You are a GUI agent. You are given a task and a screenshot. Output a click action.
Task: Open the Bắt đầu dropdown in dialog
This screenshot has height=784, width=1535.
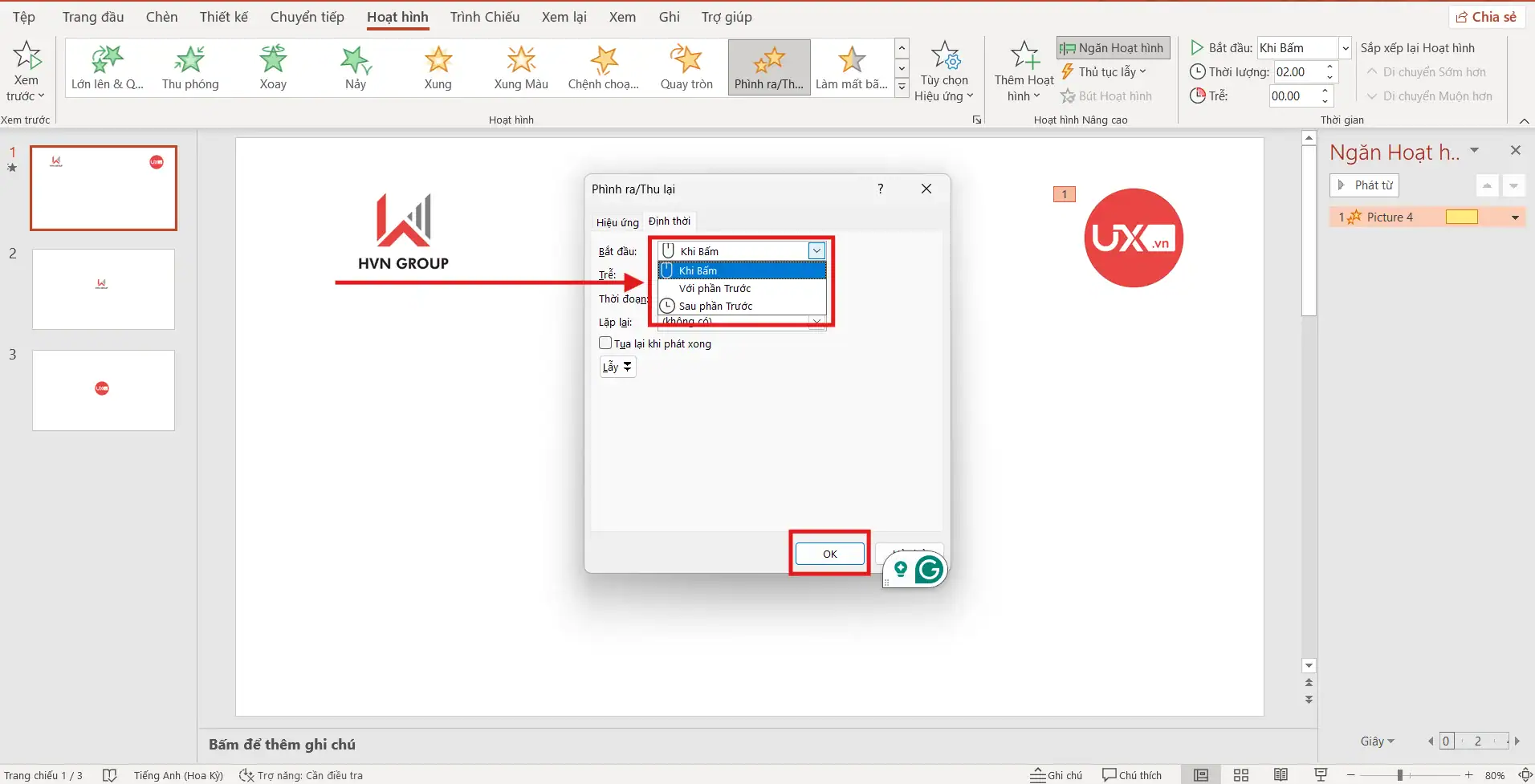pos(816,251)
